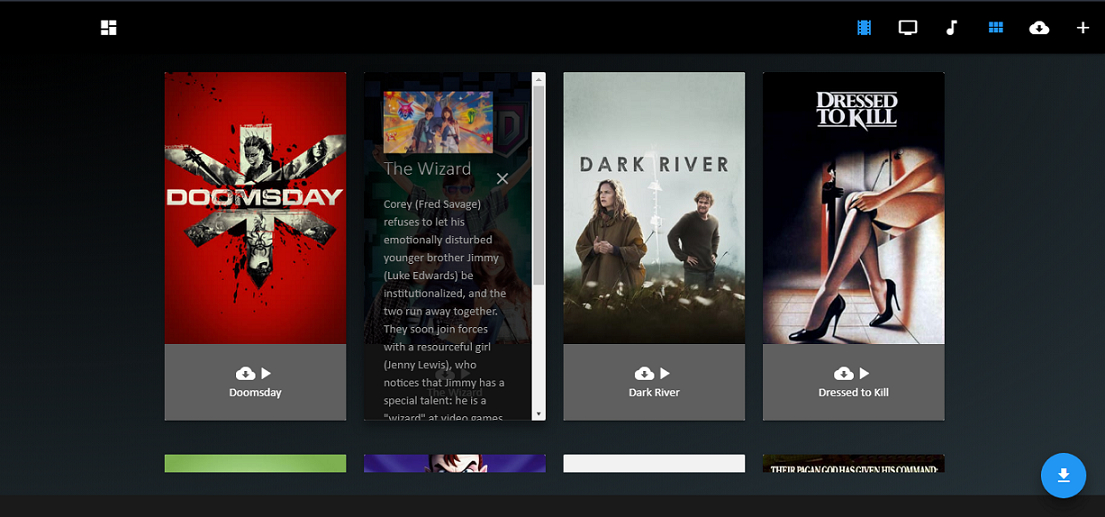
Task: Click the green poster in second row
Action: click(x=255, y=463)
